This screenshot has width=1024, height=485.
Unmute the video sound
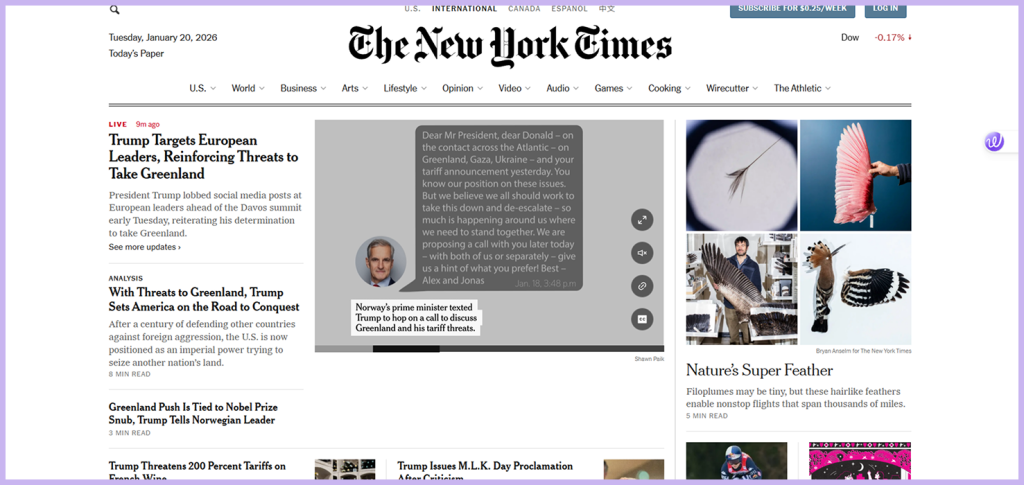642,253
